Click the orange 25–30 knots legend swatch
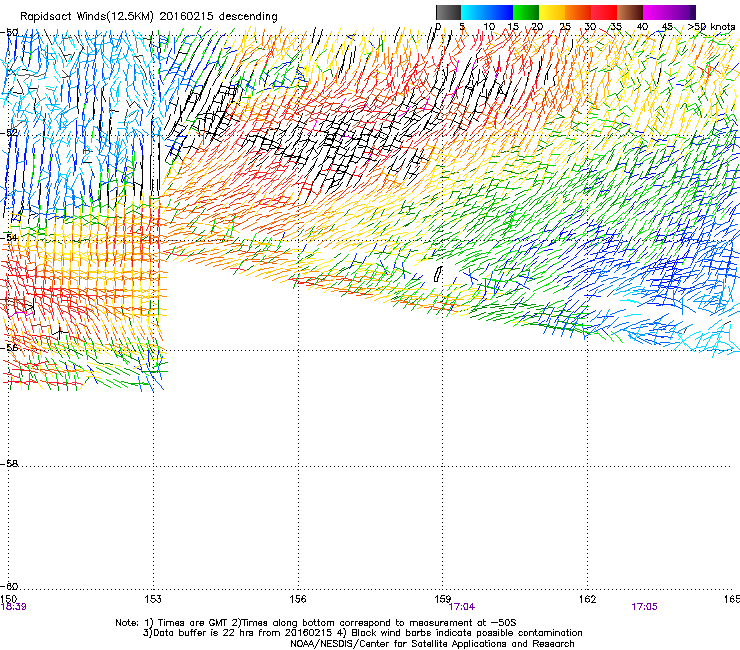This screenshot has width=740, height=650. (x=578, y=12)
